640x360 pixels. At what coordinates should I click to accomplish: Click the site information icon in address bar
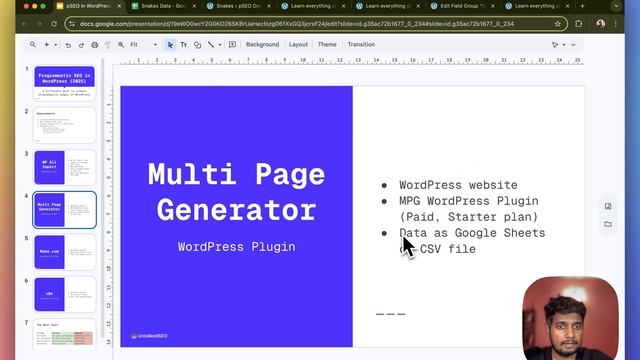click(x=72, y=24)
